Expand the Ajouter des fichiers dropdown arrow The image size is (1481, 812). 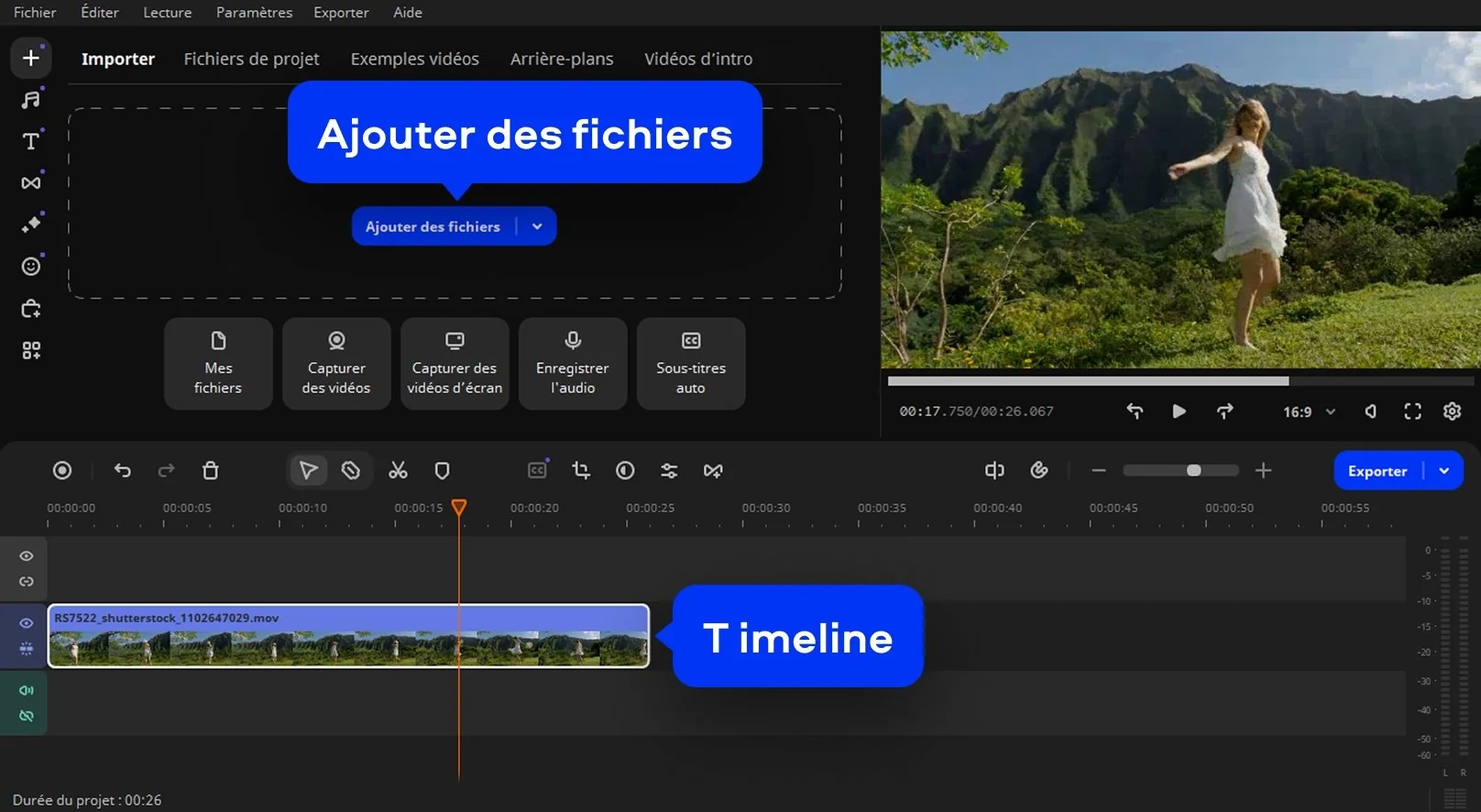coord(537,226)
